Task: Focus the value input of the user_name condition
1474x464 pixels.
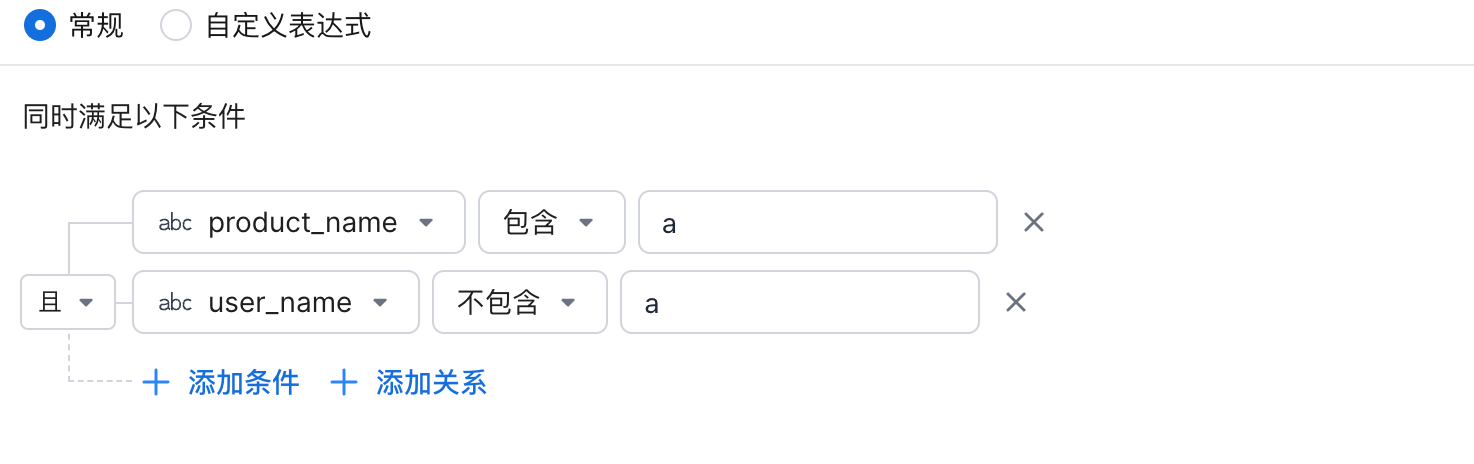Action: (799, 302)
